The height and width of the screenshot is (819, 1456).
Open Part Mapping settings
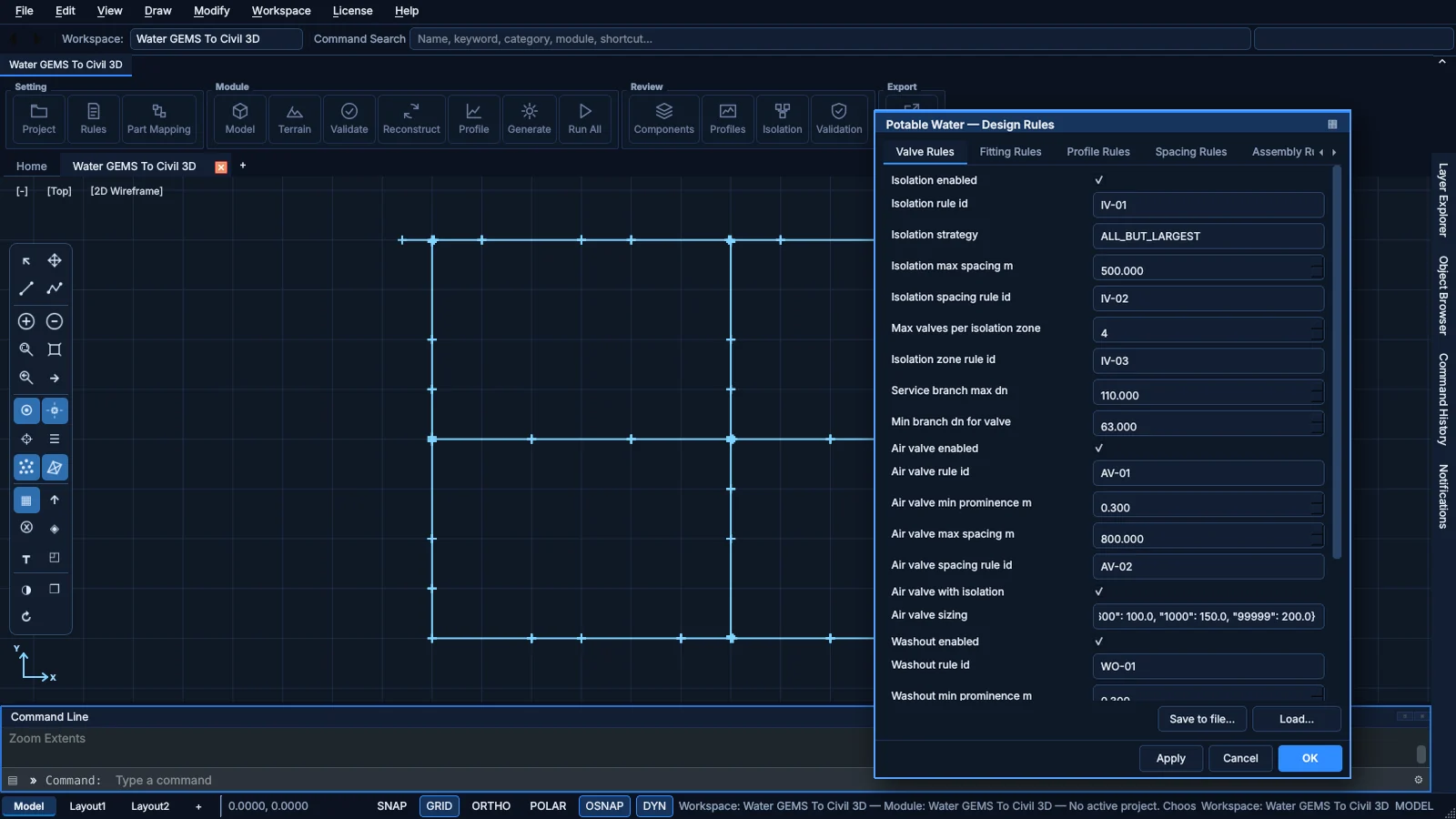coord(159,119)
